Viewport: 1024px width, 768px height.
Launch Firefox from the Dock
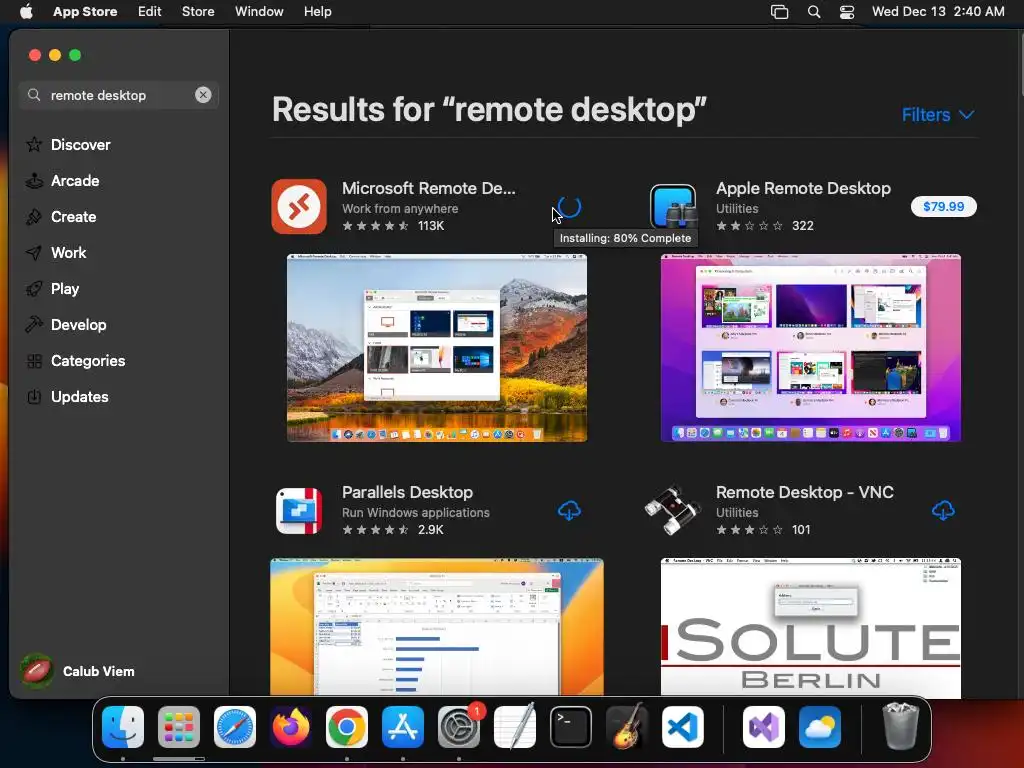click(x=291, y=727)
